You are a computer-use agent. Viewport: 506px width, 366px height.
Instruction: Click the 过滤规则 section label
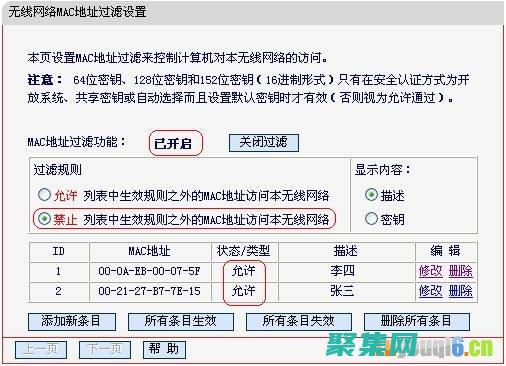pyautogui.click(x=57, y=170)
